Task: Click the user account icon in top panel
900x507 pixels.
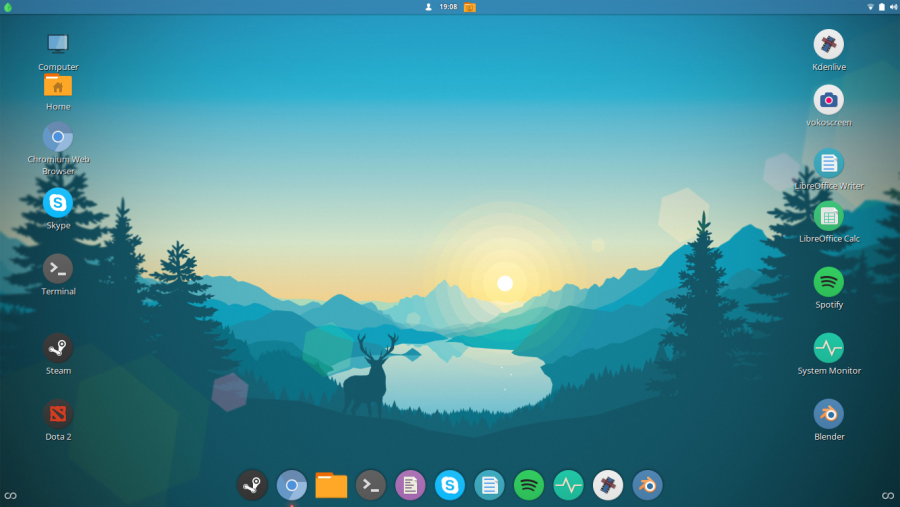Action: point(428,7)
